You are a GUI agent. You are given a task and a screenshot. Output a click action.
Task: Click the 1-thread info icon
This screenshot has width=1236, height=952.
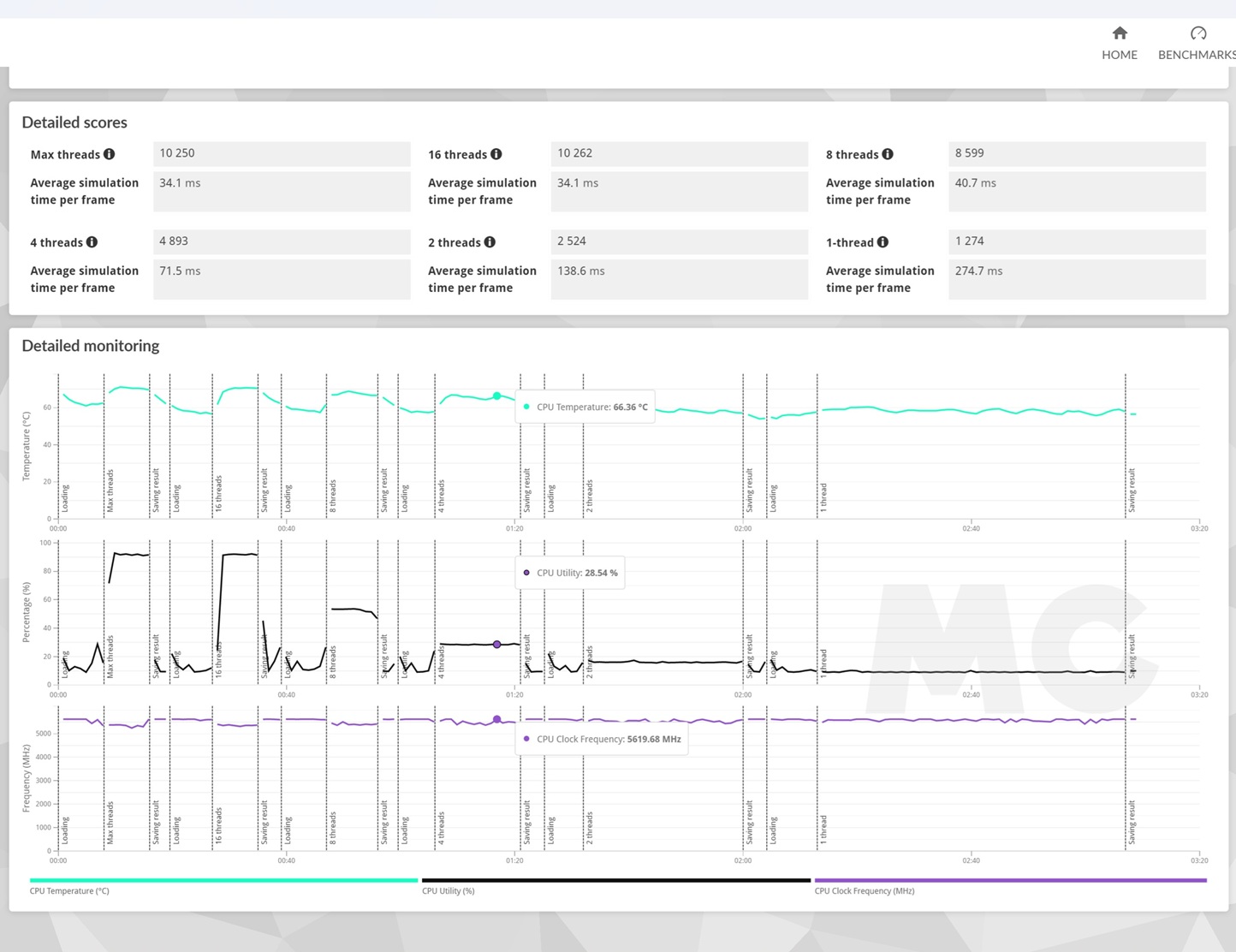coord(882,242)
